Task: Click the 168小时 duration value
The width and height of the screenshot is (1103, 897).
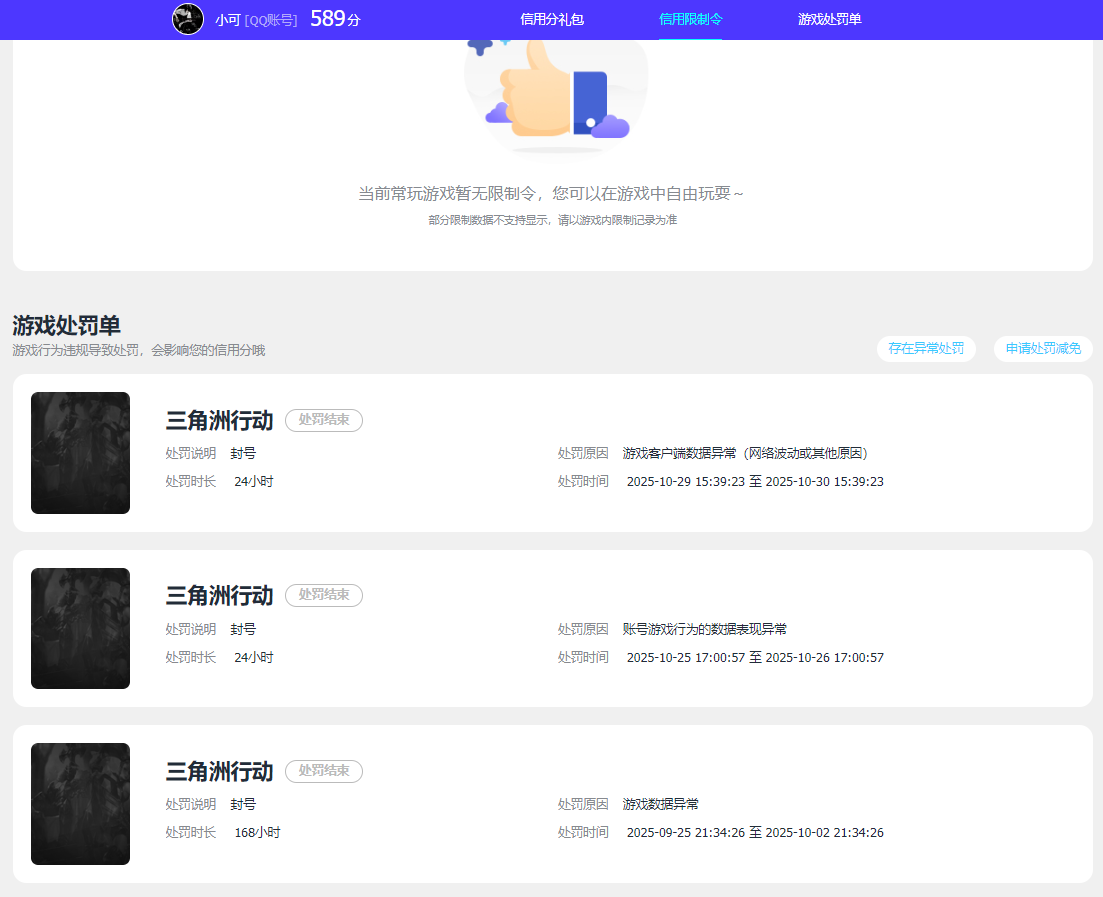Action: pyautogui.click(x=257, y=833)
